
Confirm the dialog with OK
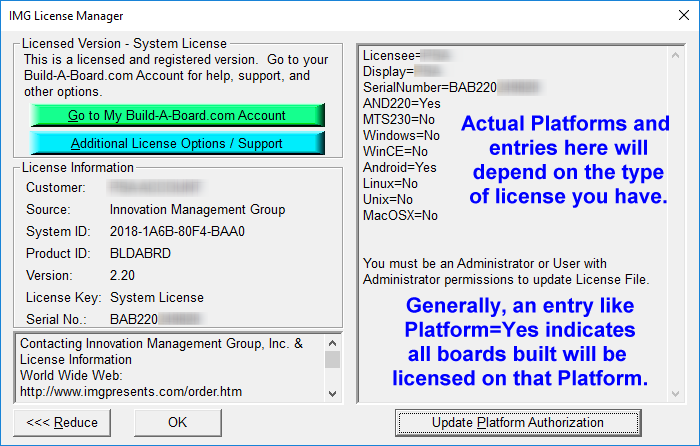point(177,422)
